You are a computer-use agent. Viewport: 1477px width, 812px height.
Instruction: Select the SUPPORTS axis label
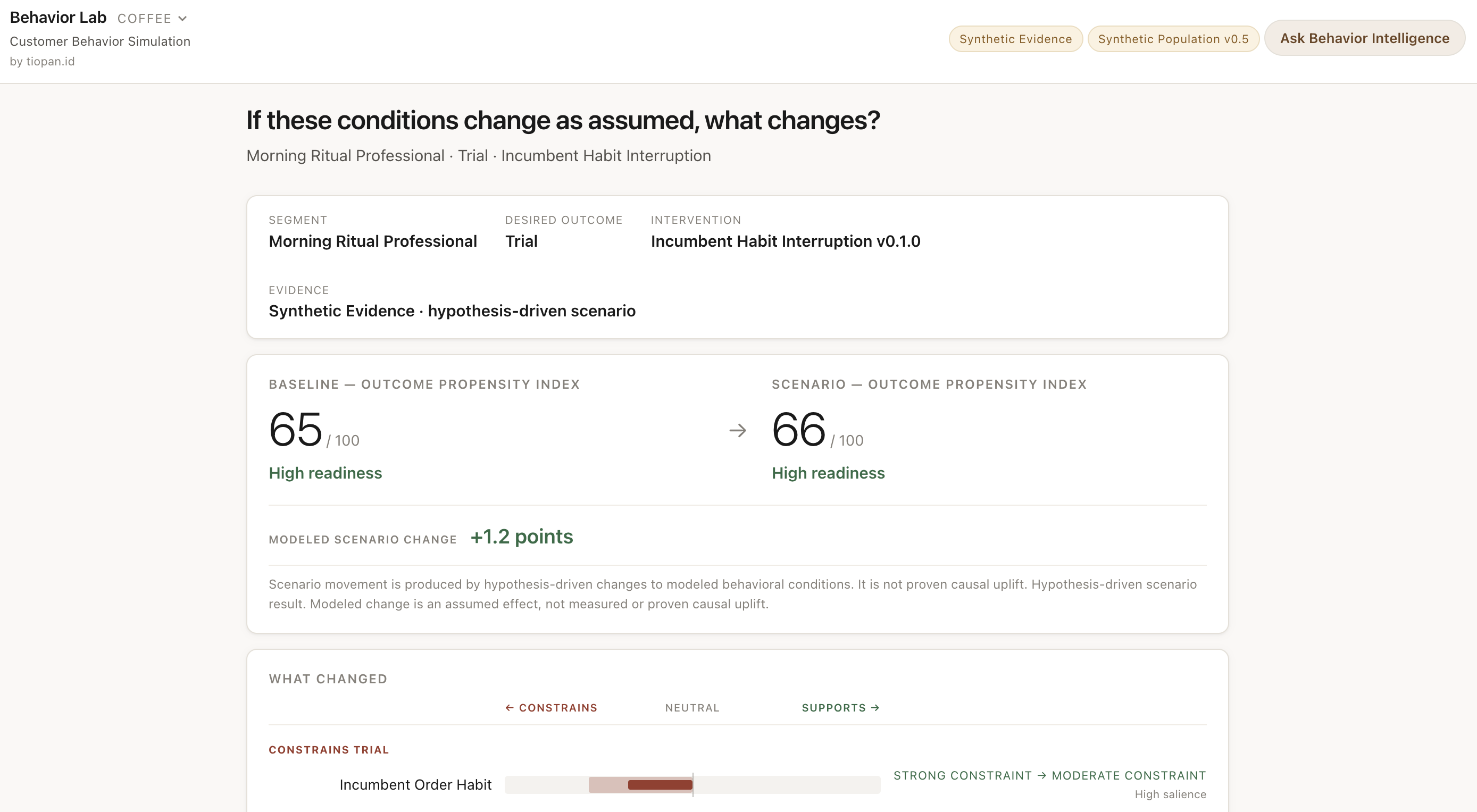click(x=833, y=708)
